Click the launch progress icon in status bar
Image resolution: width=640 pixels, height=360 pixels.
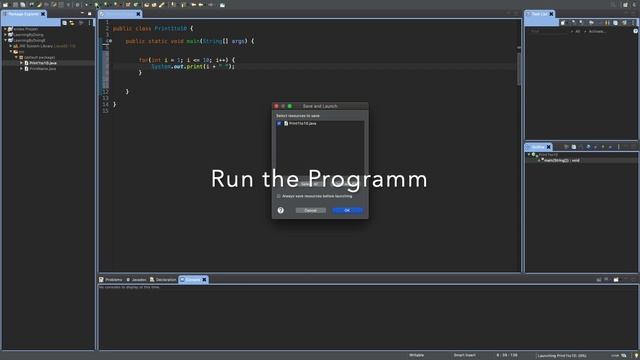(x=624, y=356)
